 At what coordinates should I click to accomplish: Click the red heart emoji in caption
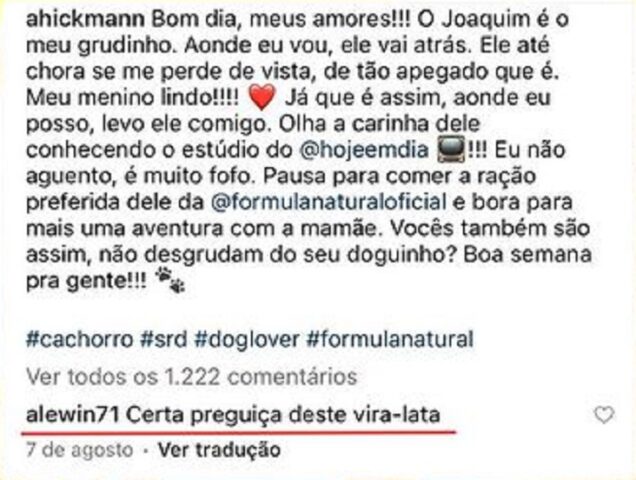262,98
